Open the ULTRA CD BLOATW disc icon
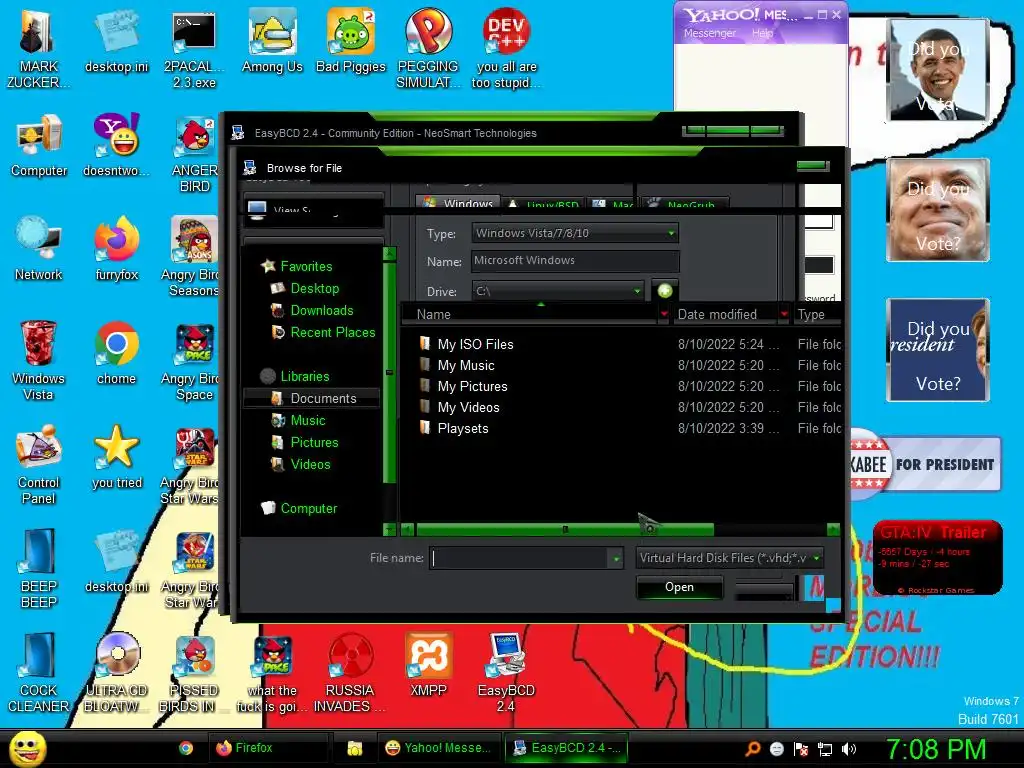This screenshot has height=768, width=1024. 116,672
